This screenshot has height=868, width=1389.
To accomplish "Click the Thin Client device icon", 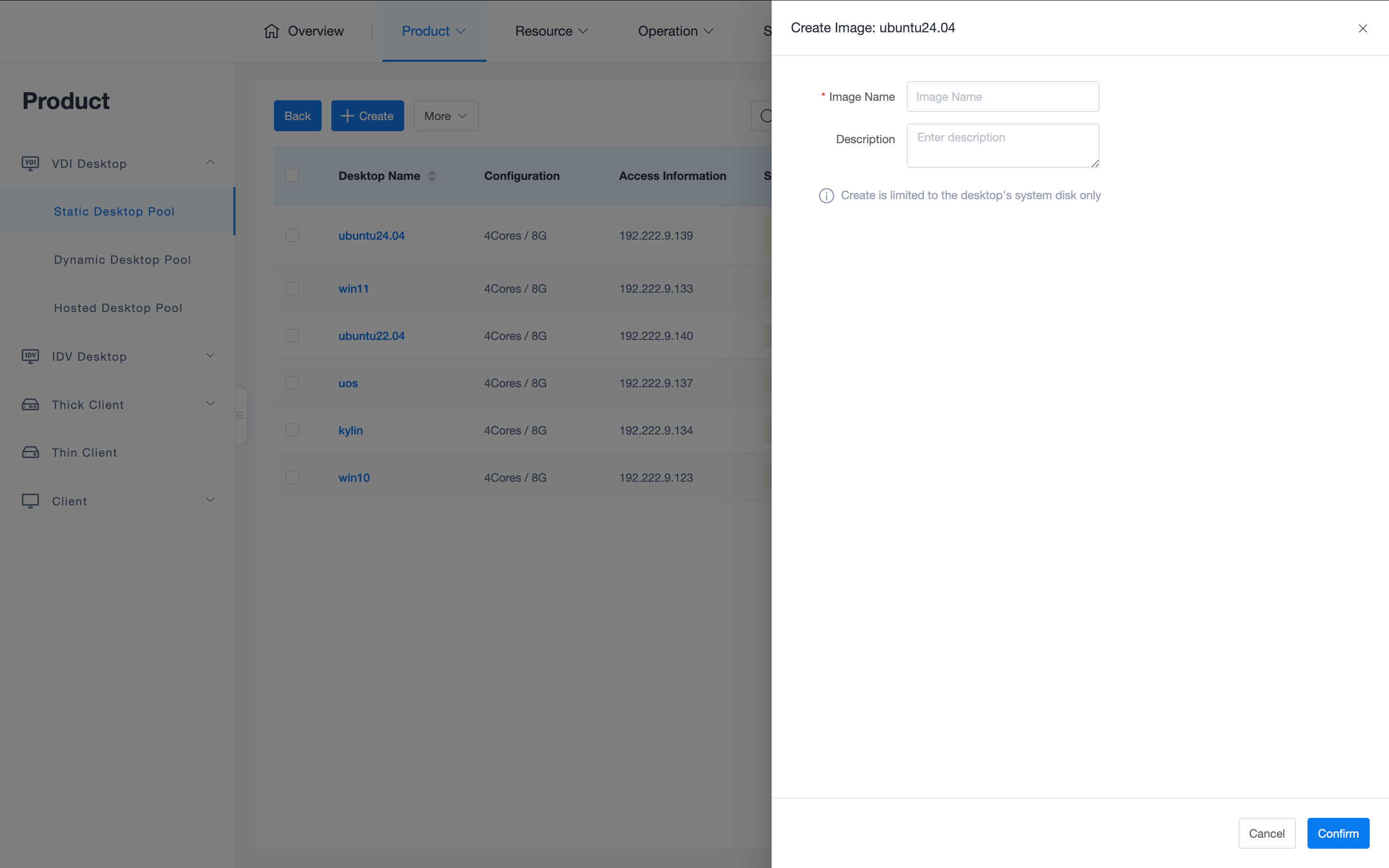I will tap(30, 452).
